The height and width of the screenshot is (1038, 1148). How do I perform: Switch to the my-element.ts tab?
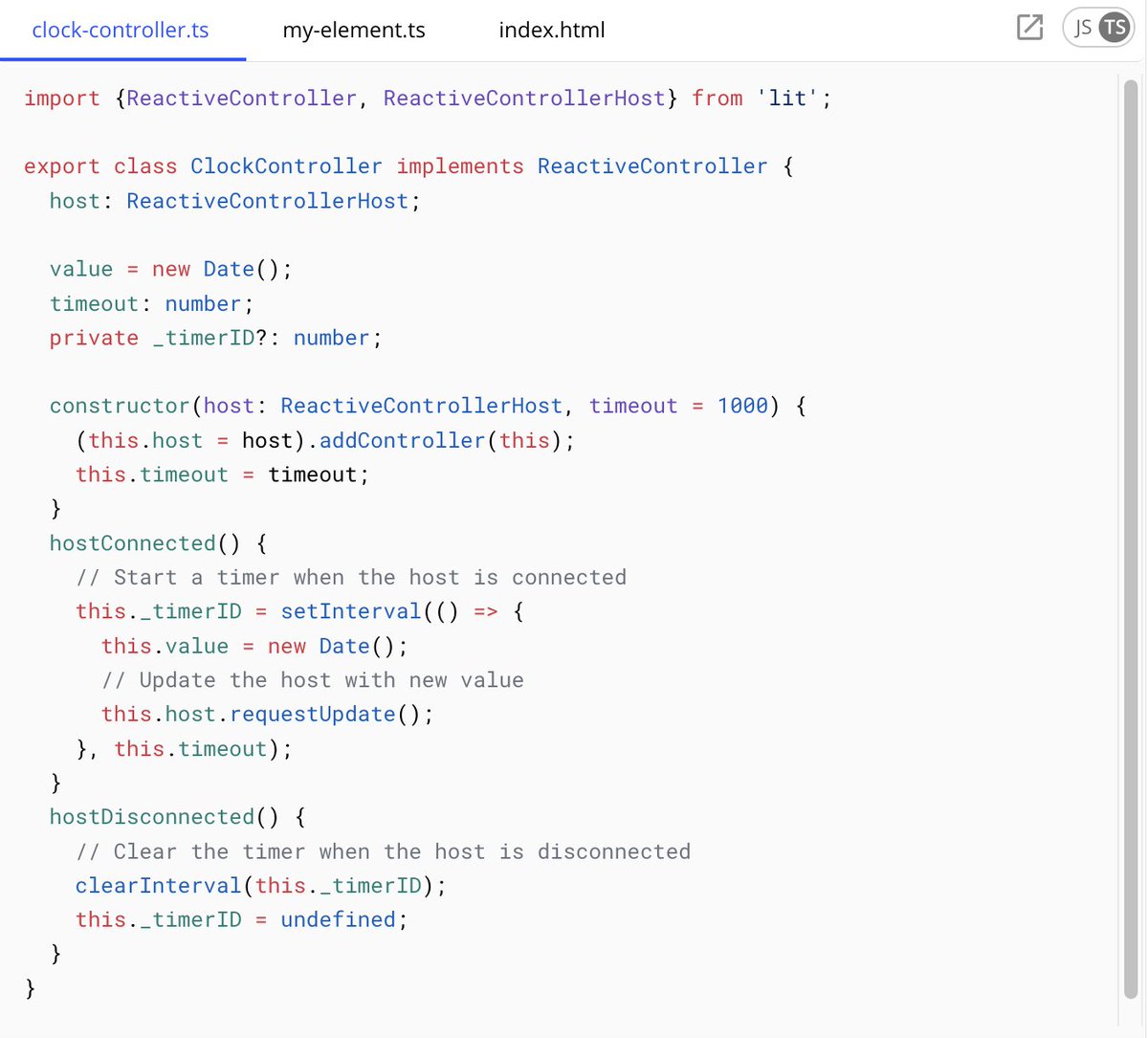pyautogui.click(x=354, y=30)
